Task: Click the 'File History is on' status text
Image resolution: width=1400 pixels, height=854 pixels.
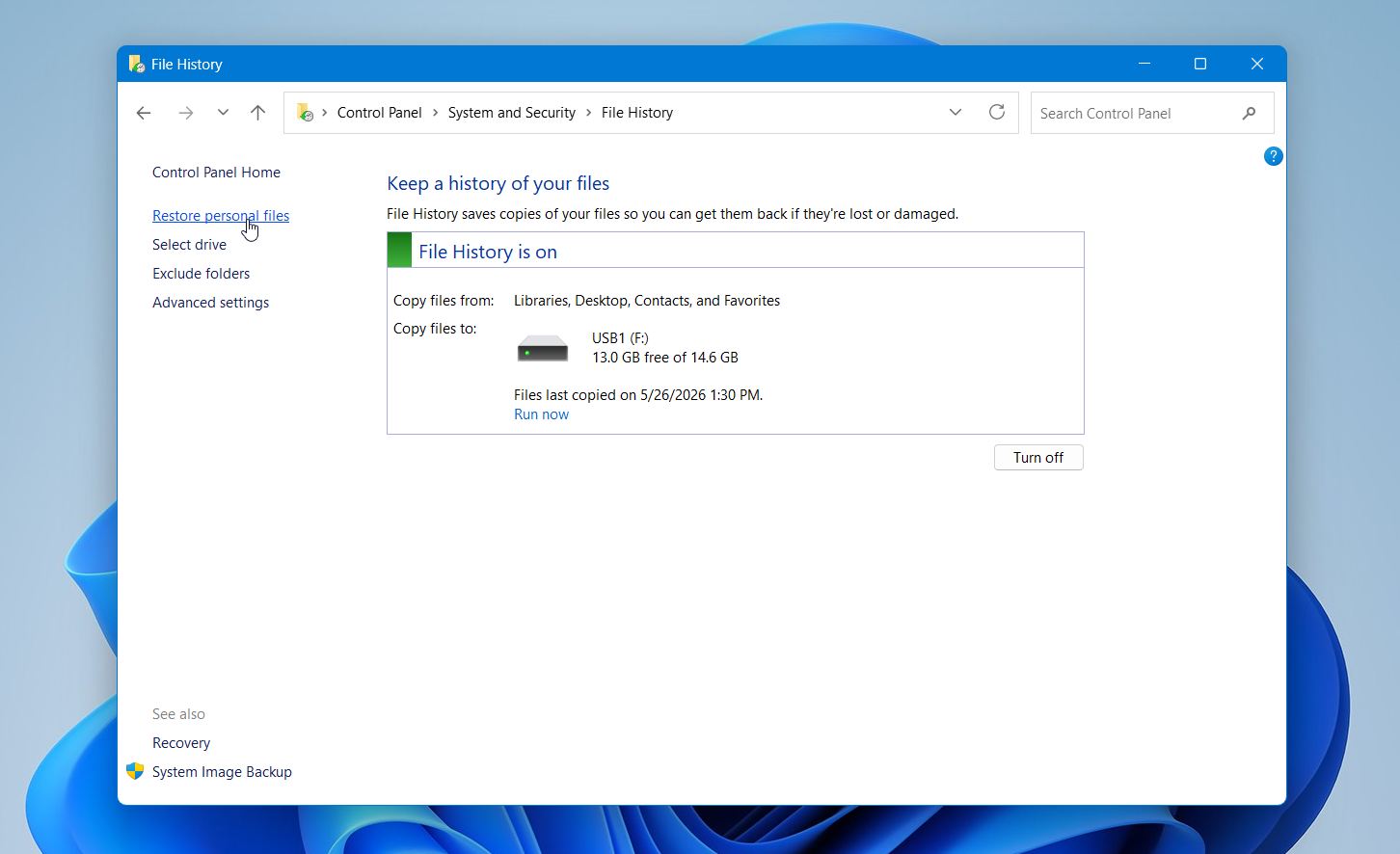Action: [488, 252]
